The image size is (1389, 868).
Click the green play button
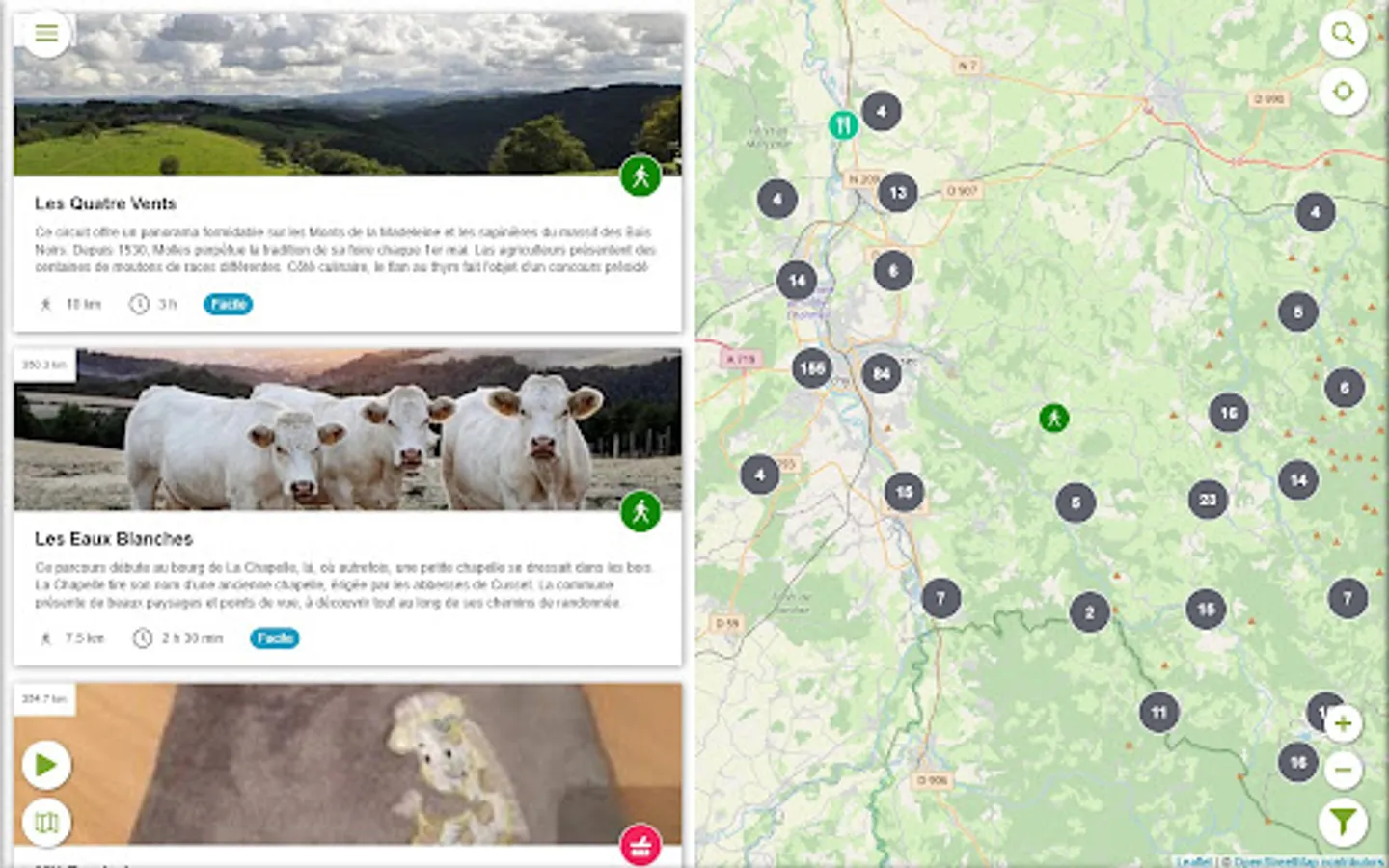(45, 765)
